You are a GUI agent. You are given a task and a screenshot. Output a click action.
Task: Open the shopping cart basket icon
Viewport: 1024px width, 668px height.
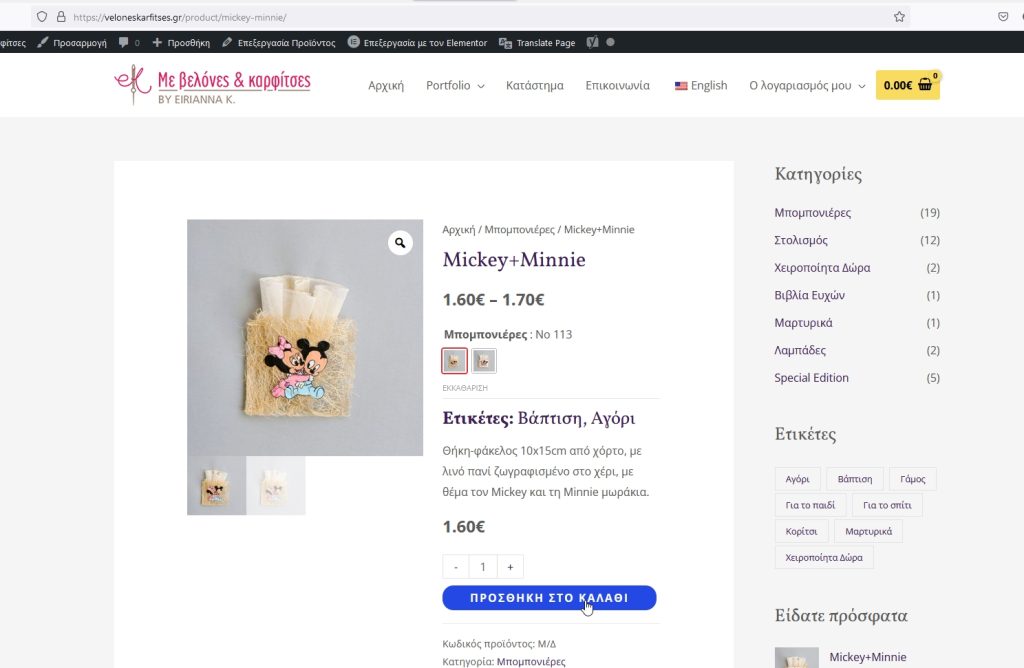click(925, 85)
